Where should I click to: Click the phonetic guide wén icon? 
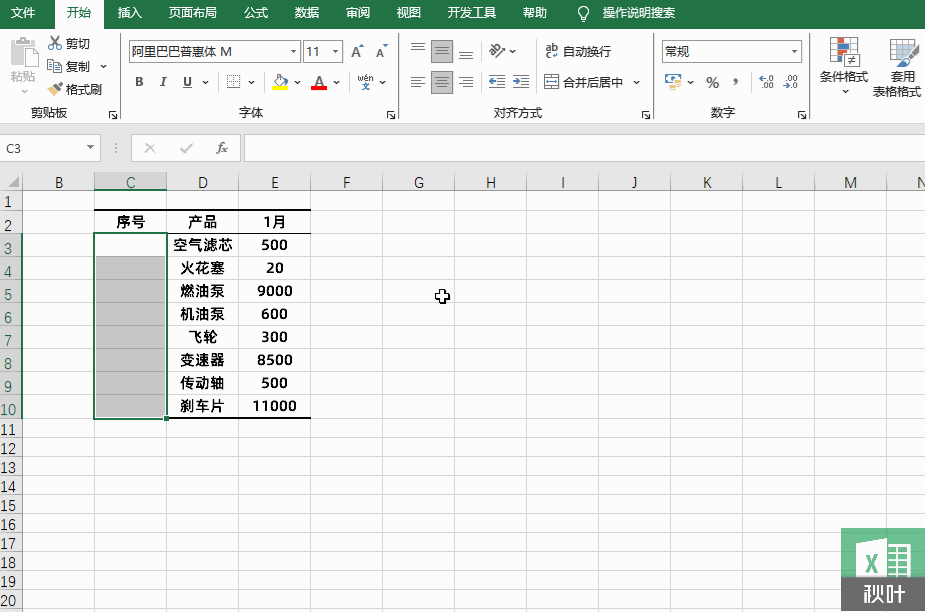pyautogui.click(x=365, y=82)
